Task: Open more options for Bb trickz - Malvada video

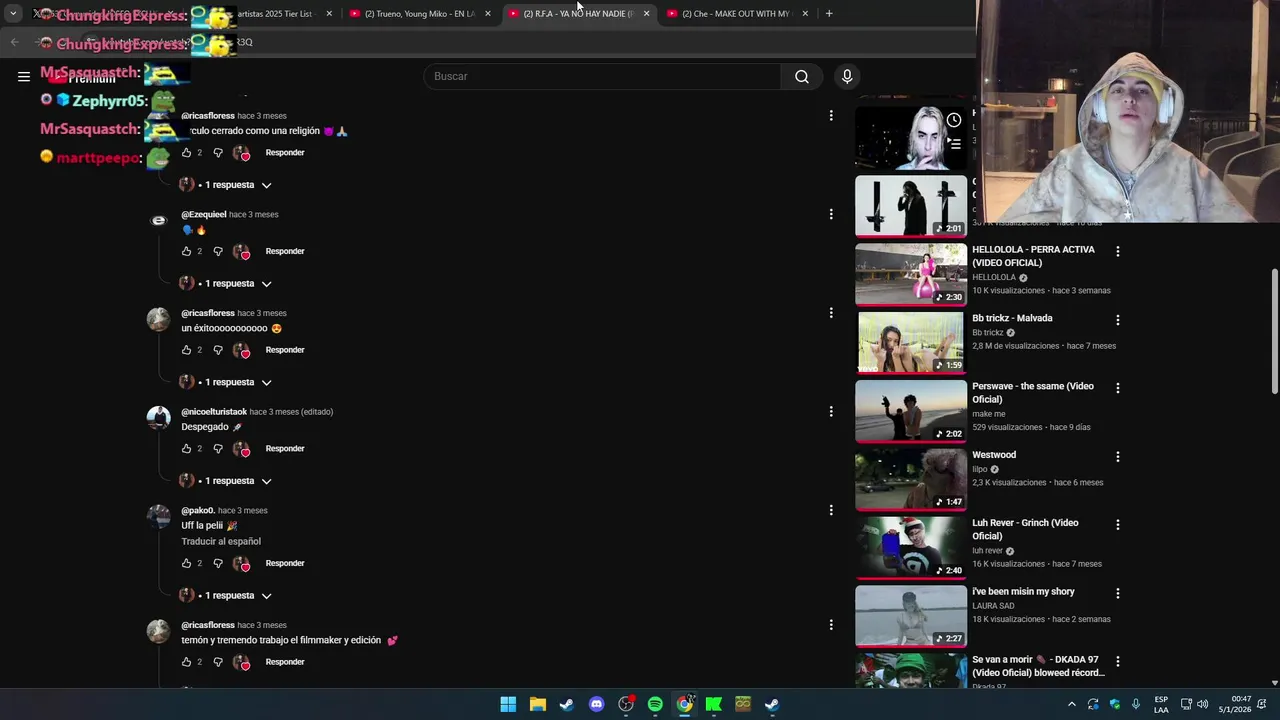Action: (x=1118, y=320)
